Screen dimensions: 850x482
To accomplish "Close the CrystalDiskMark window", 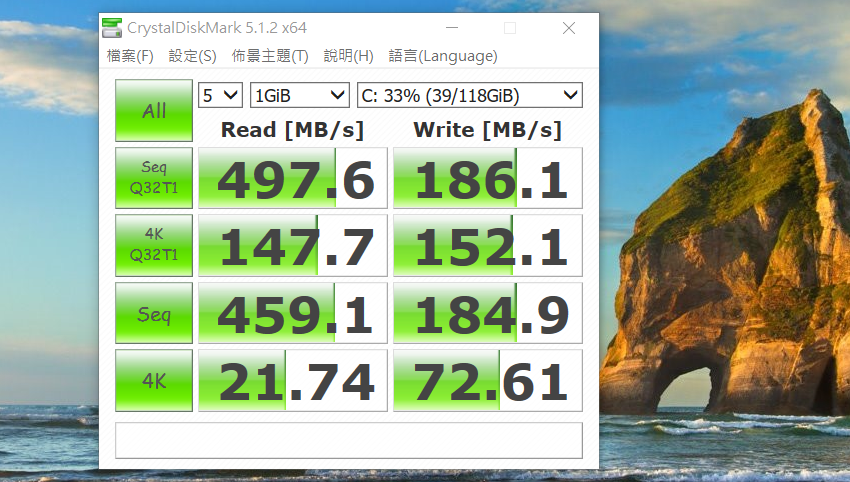I will tap(569, 28).
